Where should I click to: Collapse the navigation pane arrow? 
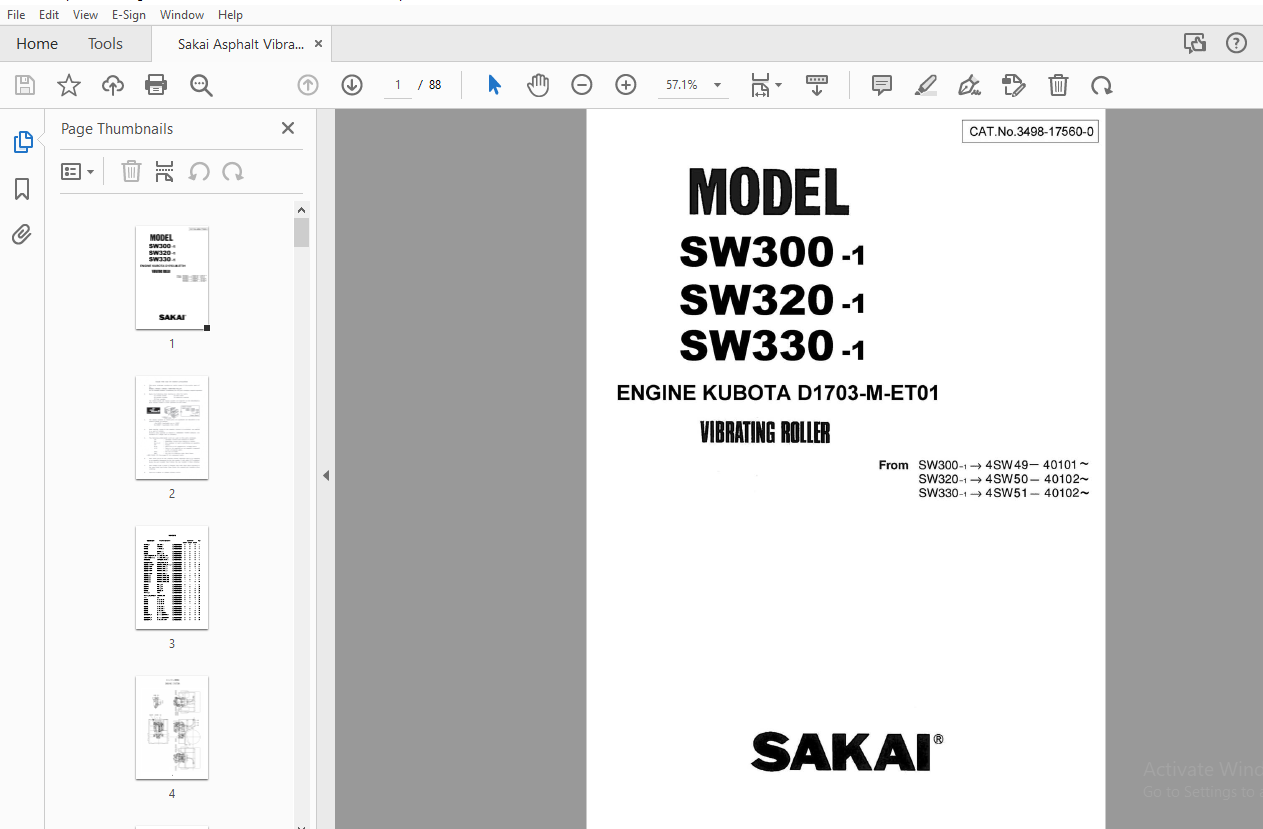coord(326,475)
